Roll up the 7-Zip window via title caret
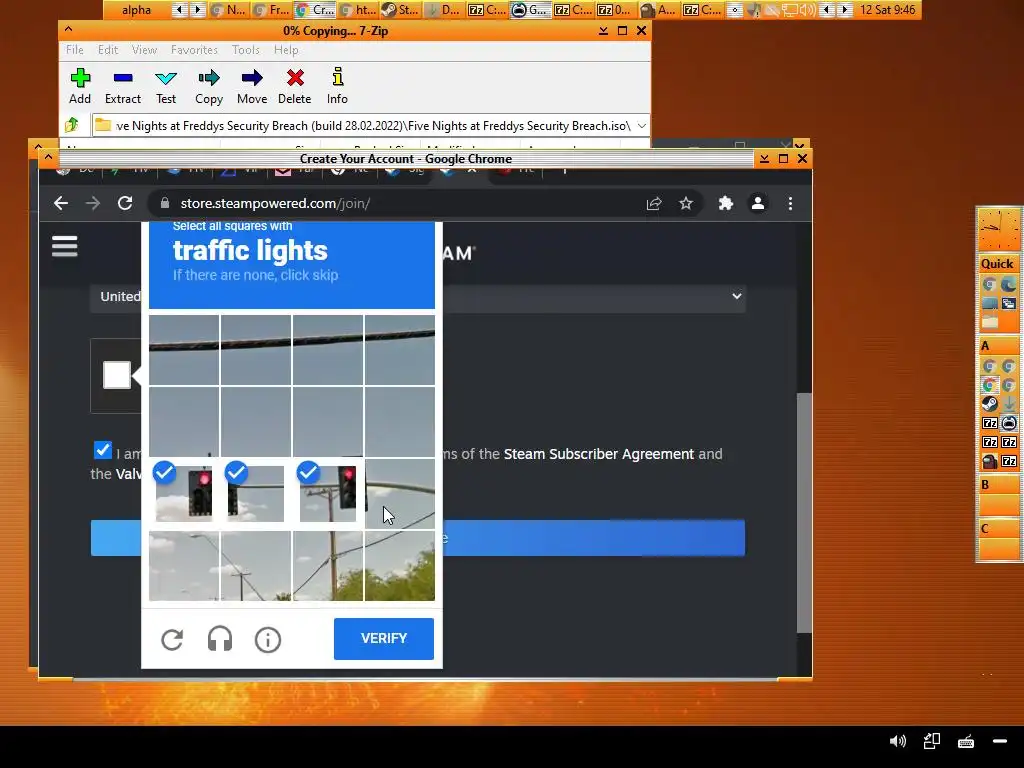The image size is (1024, 768). click(x=69, y=30)
